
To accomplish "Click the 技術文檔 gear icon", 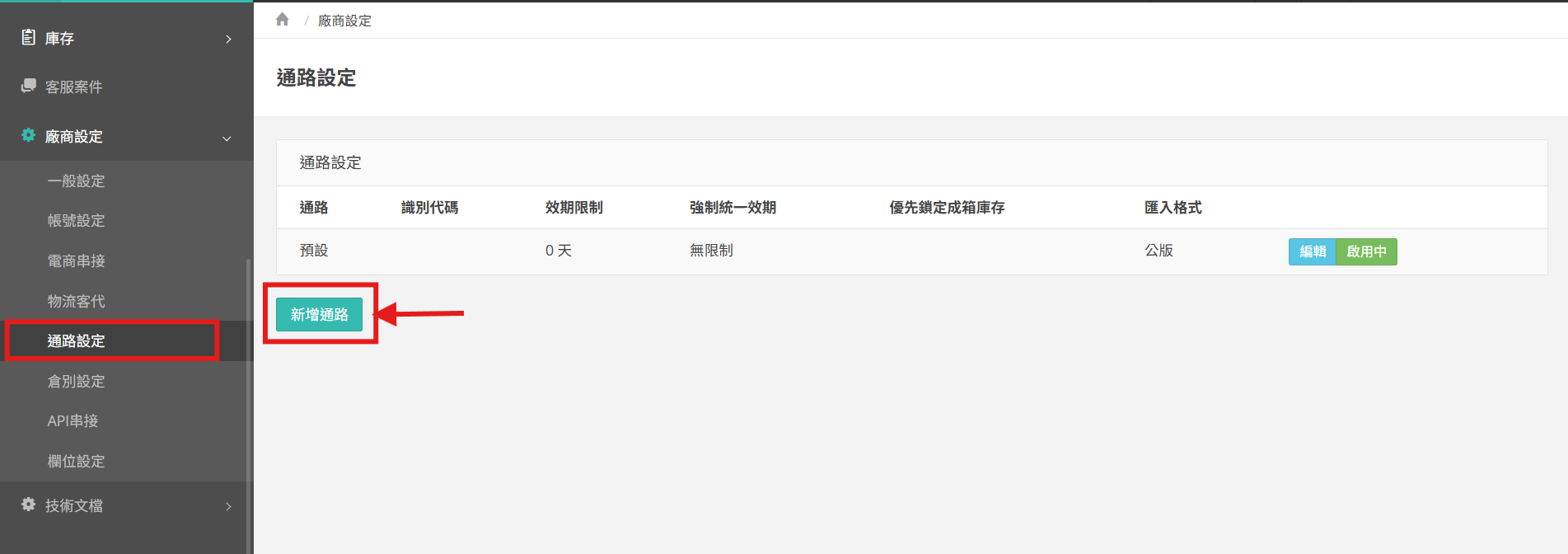I will [x=28, y=505].
